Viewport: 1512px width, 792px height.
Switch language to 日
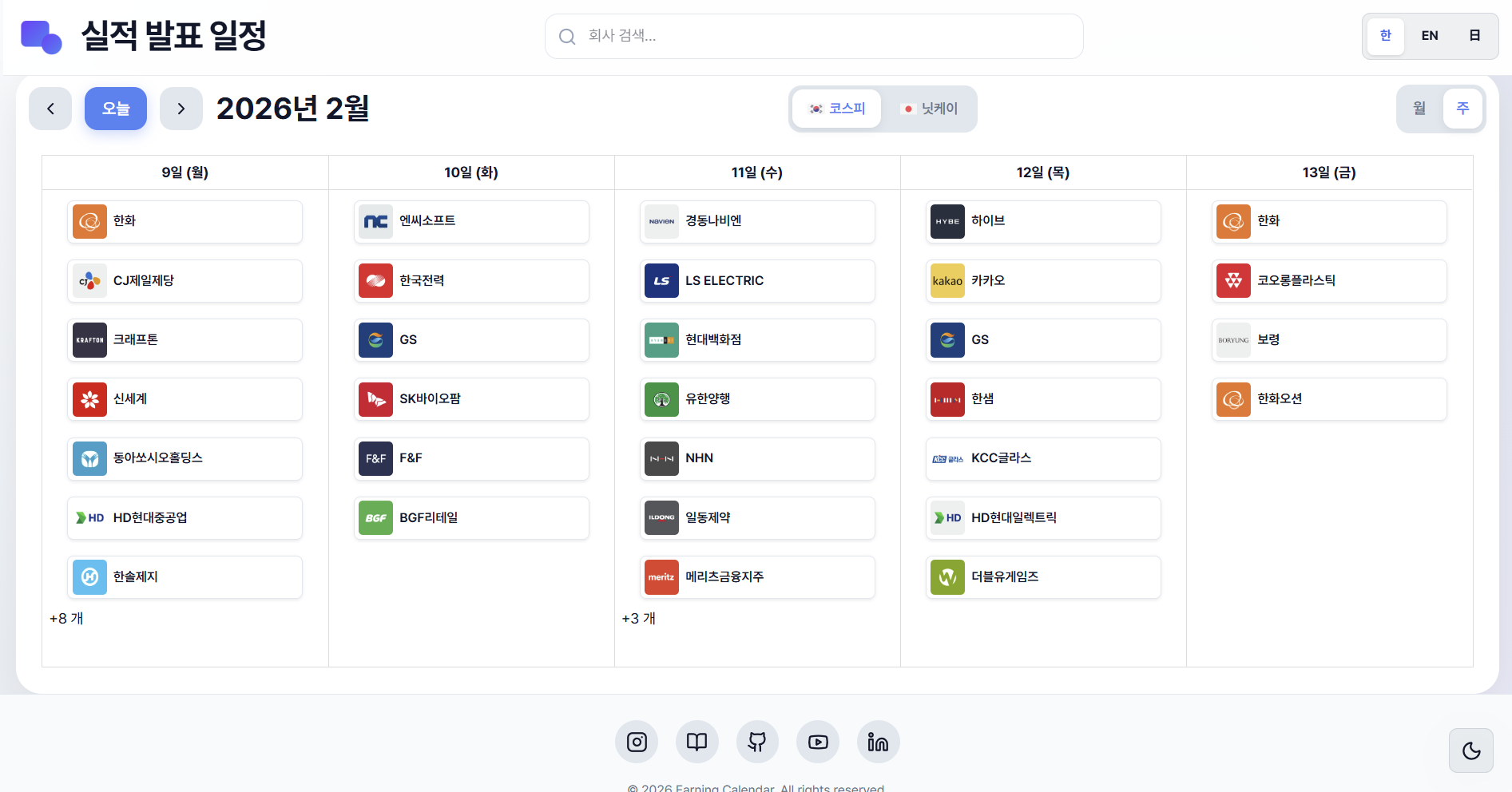1474,36
